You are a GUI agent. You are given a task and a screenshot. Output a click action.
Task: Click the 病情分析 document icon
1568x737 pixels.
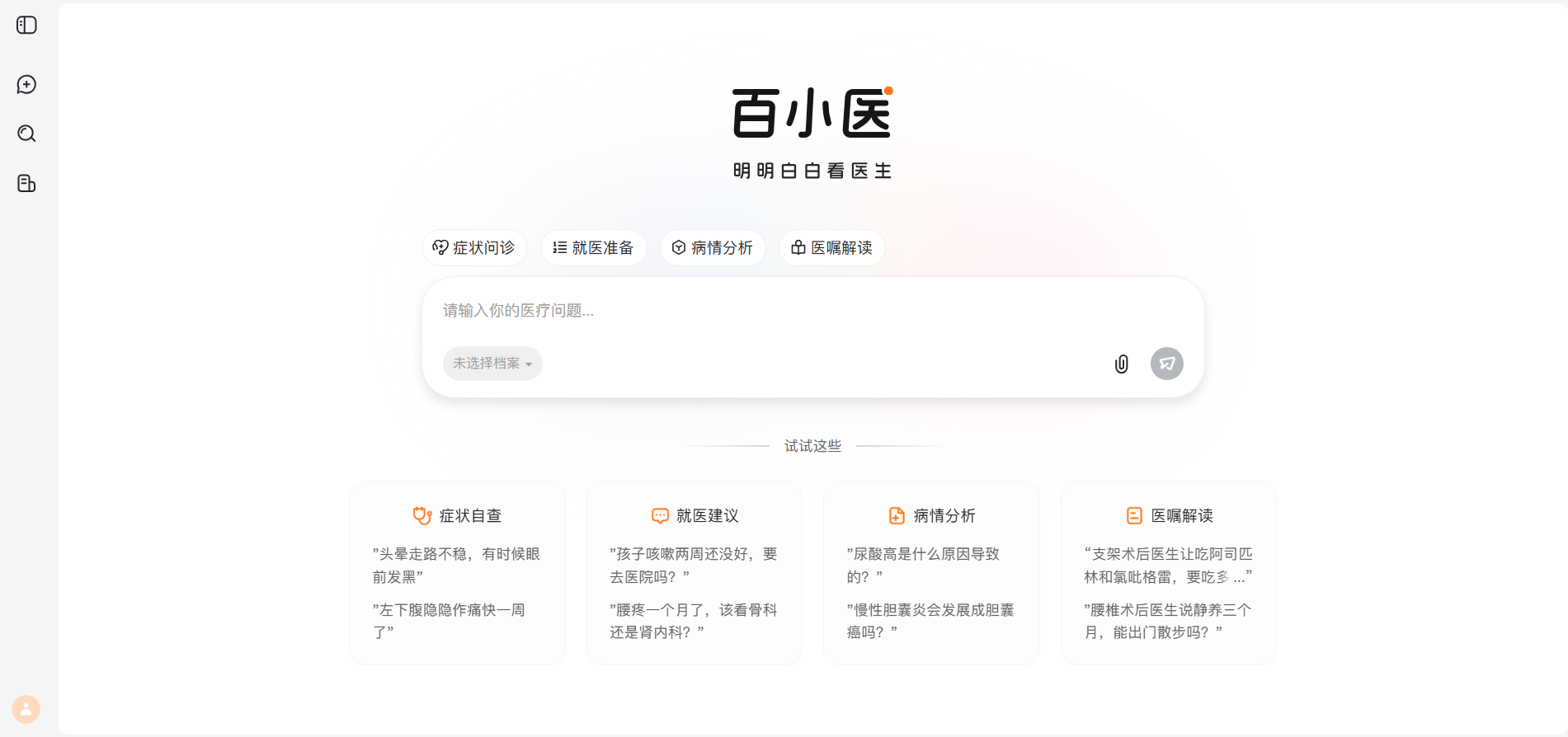pos(897,515)
